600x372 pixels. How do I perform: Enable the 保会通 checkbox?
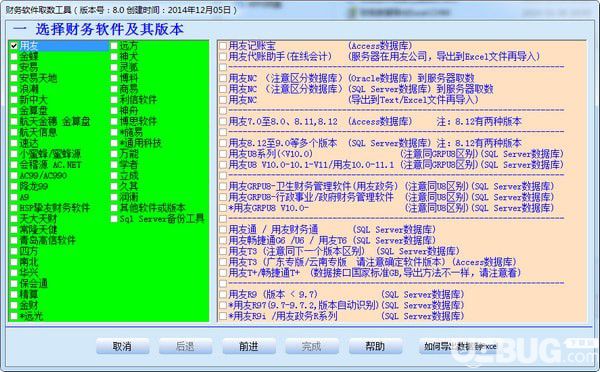pos(14,284)
